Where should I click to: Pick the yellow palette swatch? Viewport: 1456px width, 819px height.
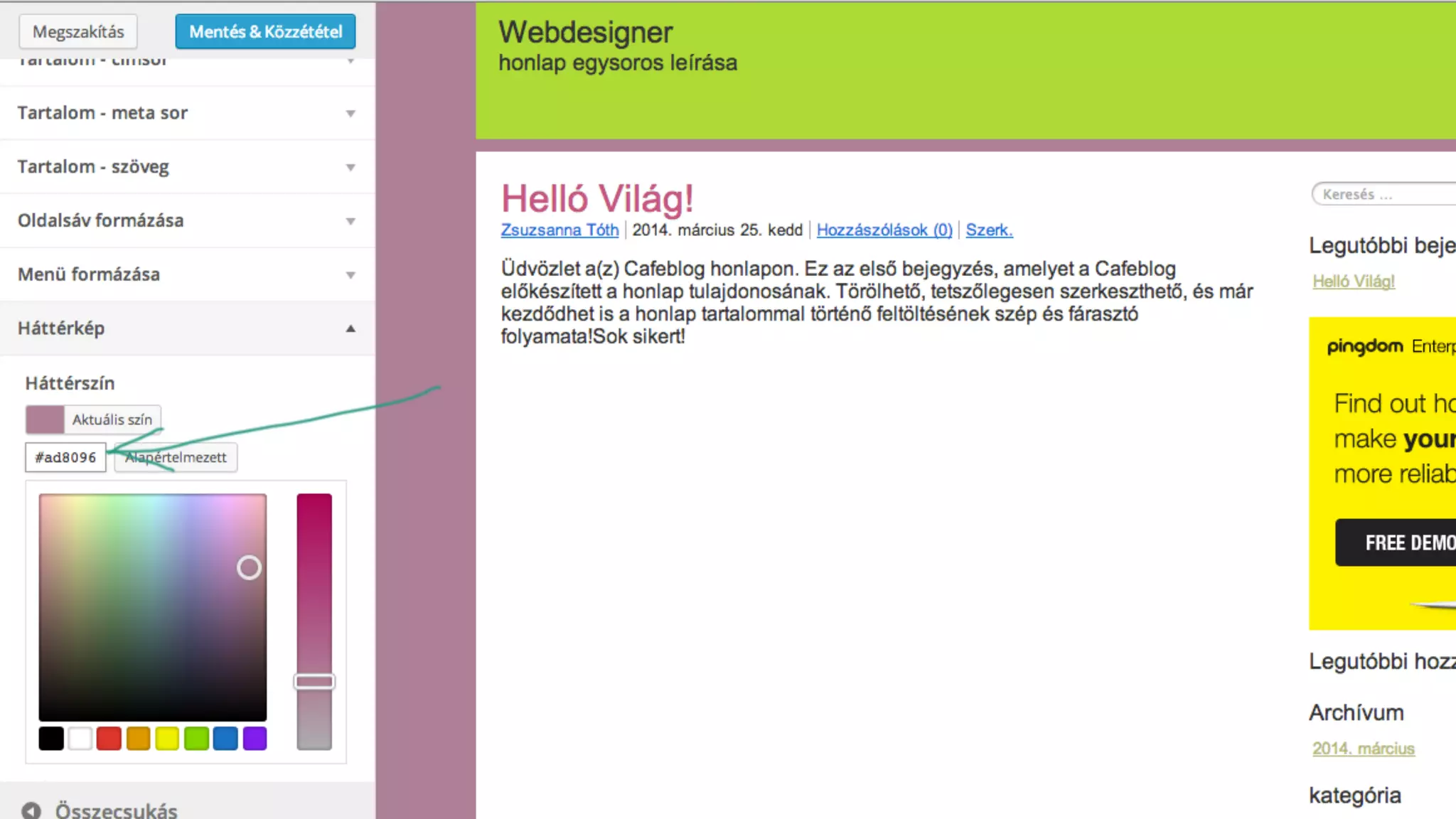pyautogui.click(x=167, y=739)
